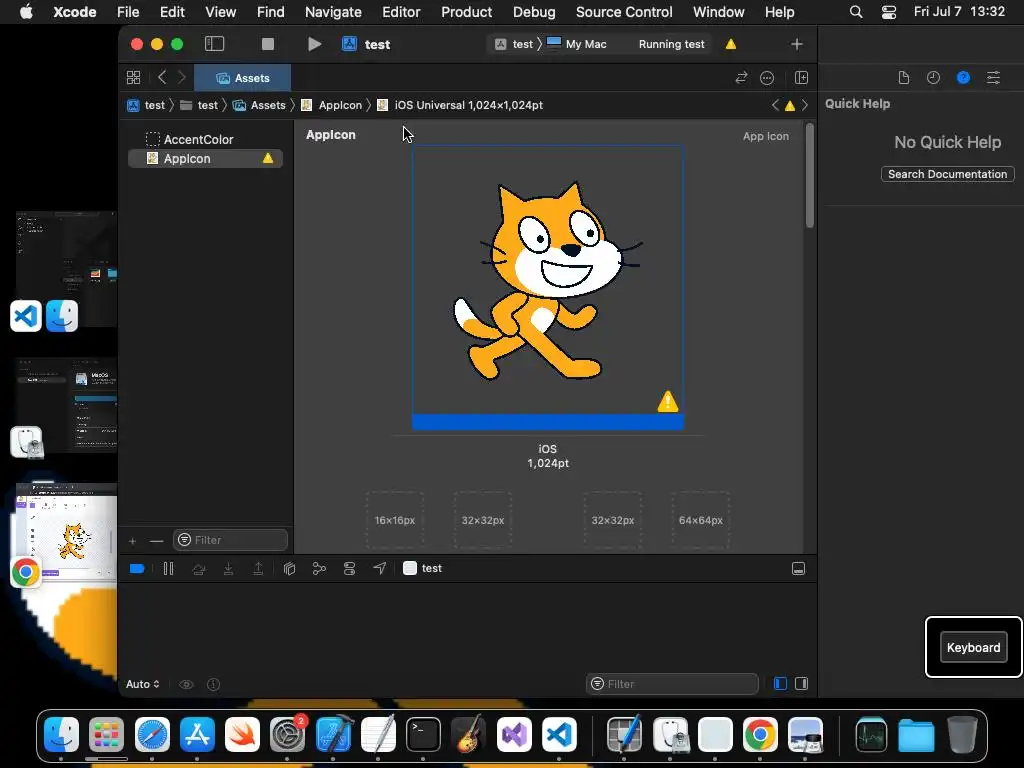Screen dimensions: 1024x768
Task: Click warning badge on app icon image
Action: (x=667, y=401)
